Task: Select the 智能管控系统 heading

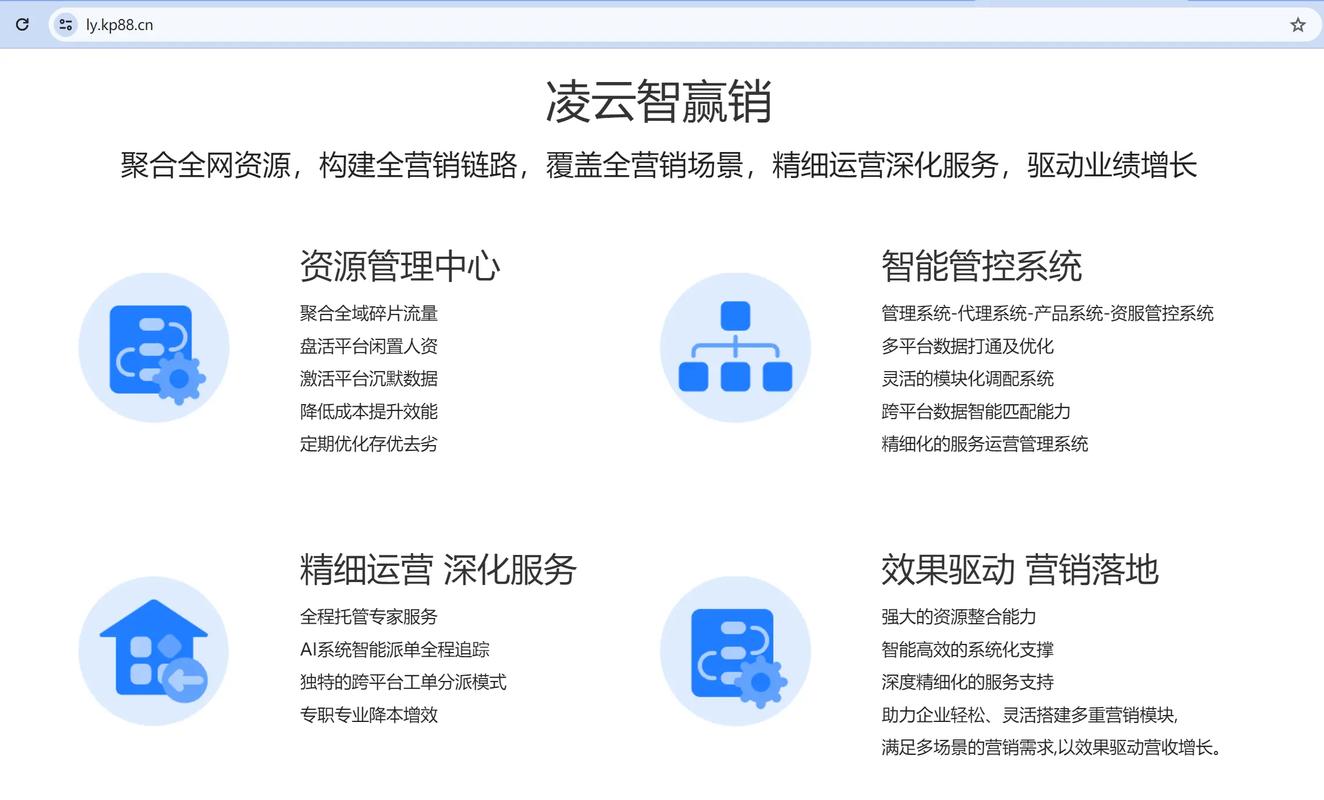Action: [982, 266]
